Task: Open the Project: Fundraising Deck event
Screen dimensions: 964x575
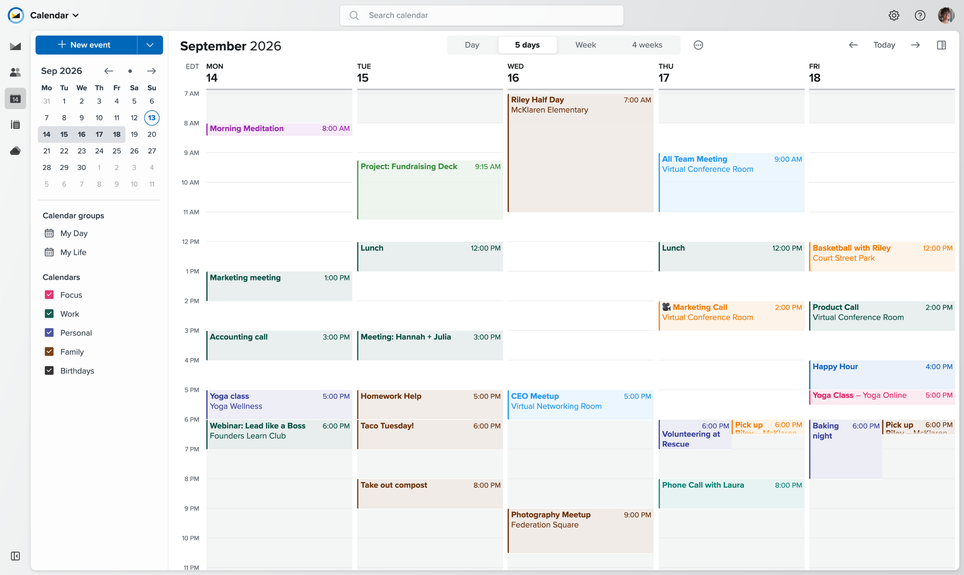Action: [x=430, y=190]
